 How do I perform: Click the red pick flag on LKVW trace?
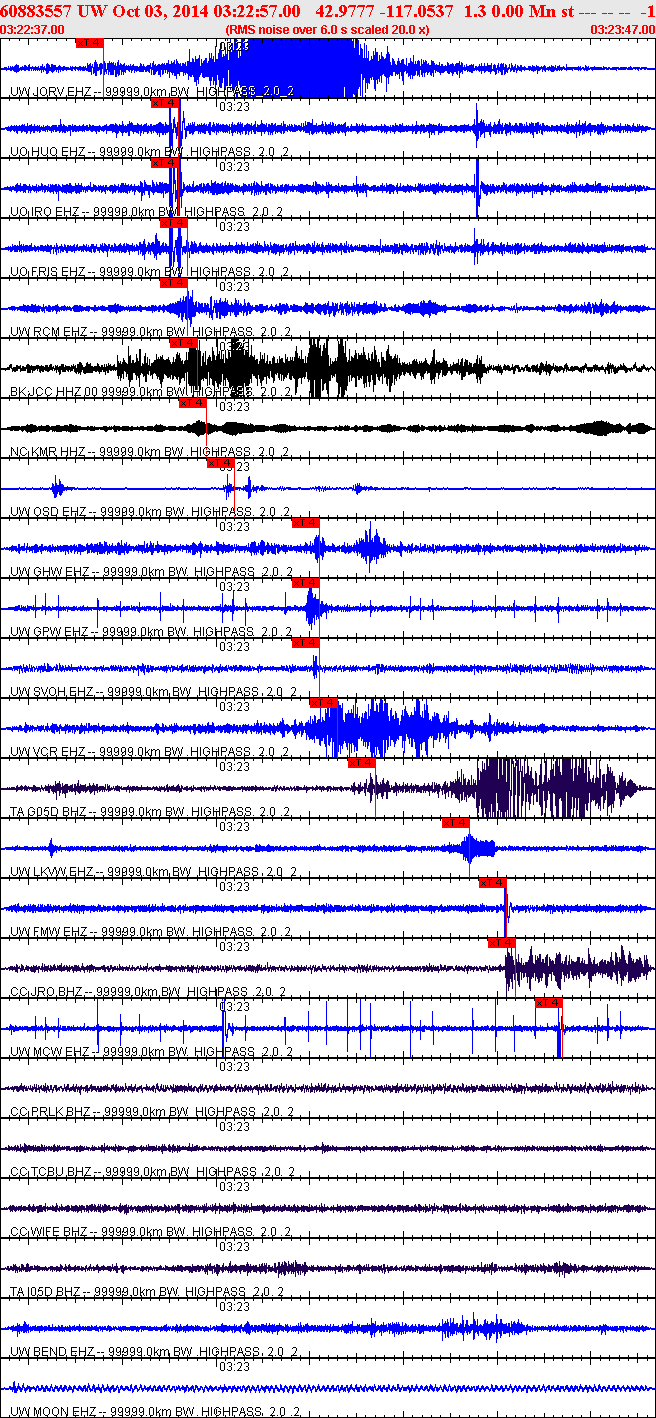tap(456, 822)
